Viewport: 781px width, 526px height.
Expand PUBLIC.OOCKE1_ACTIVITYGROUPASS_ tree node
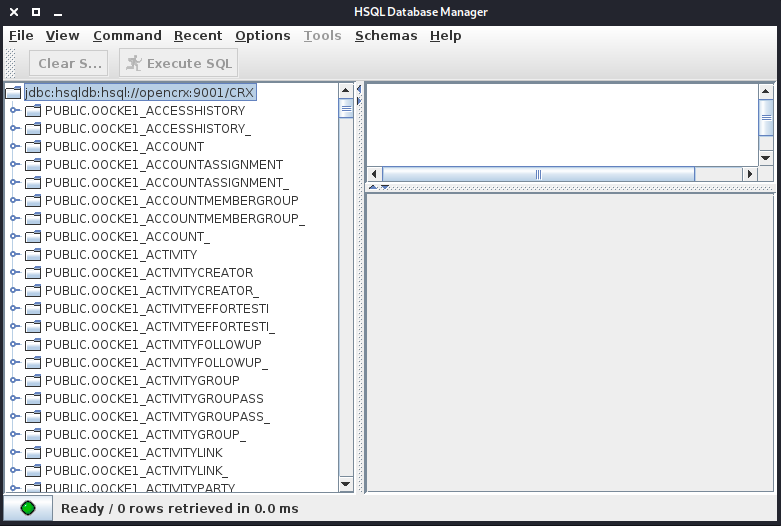(x=15, y=416)
